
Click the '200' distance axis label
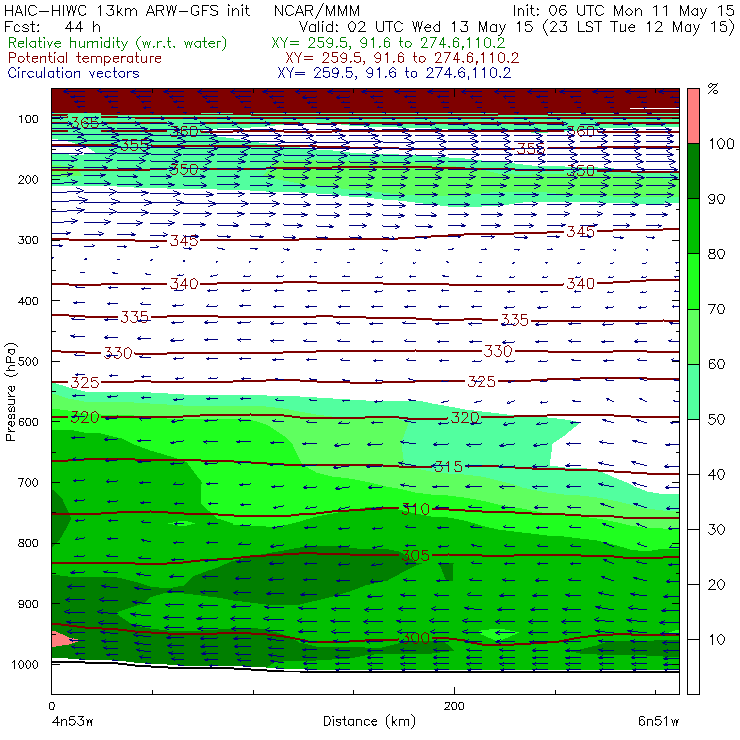(x=454, y=706)
